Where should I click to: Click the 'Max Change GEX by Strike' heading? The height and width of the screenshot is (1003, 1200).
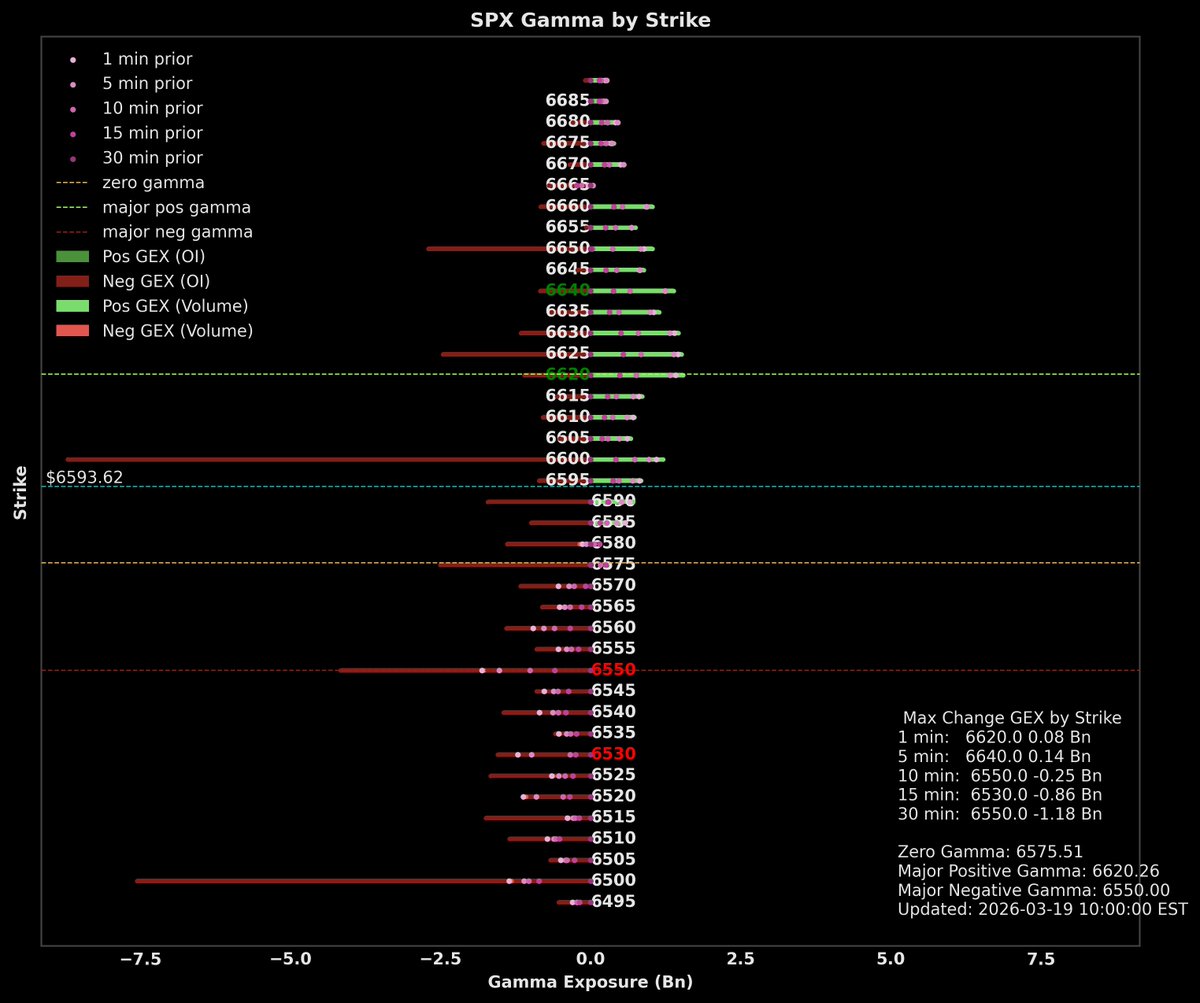[1012, 718]
